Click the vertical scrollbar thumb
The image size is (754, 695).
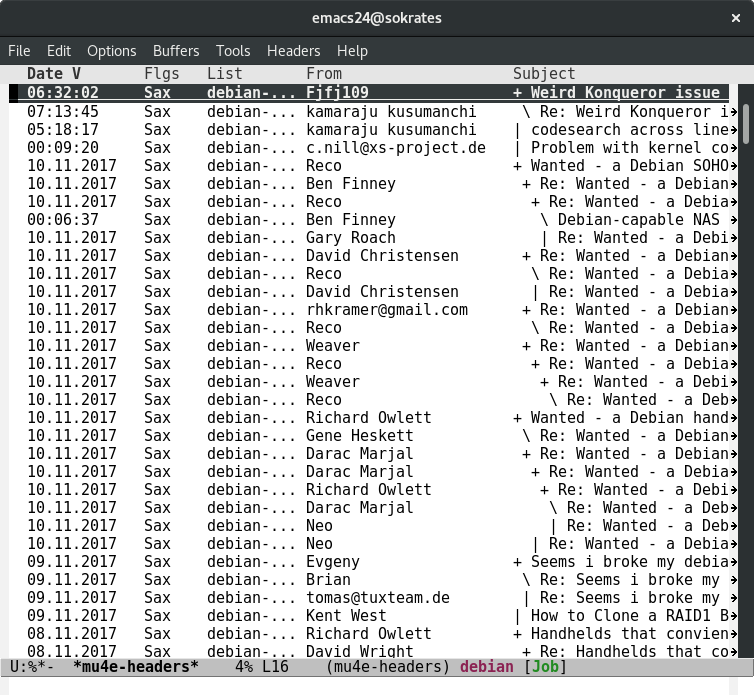[x=746, y=124]
